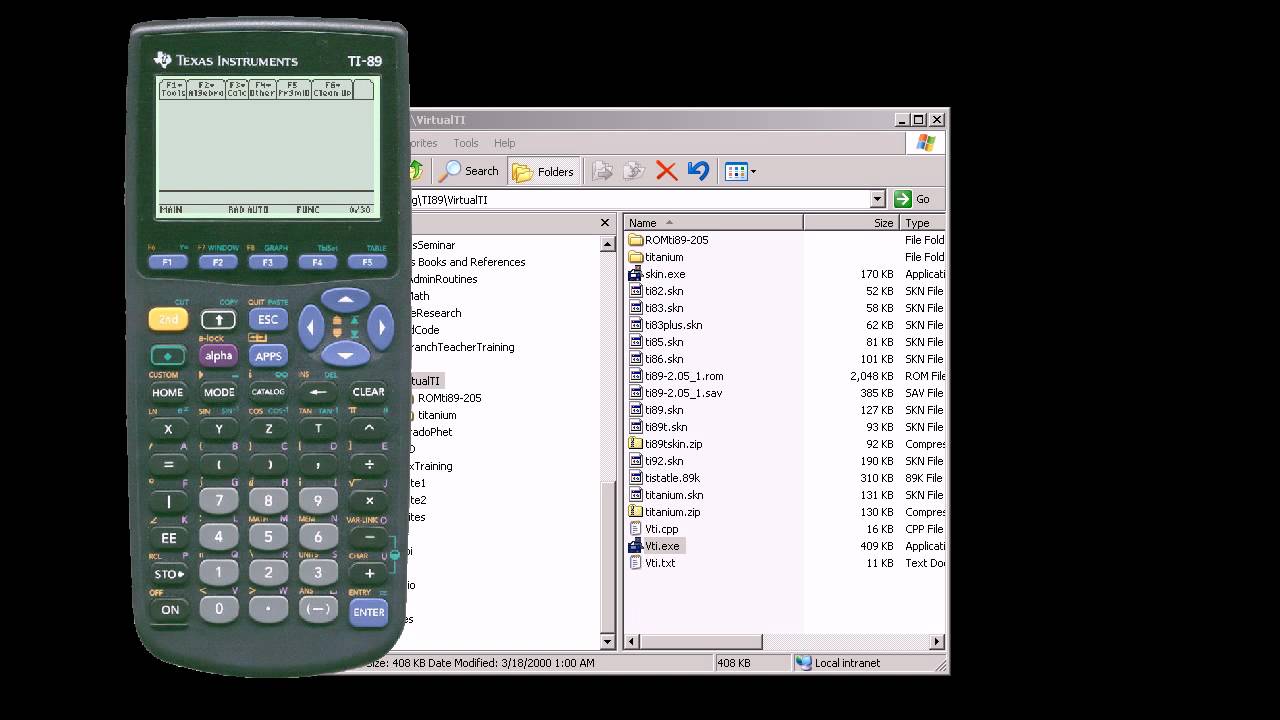This screenshot has height=720, width=1280.
Task: Click the calculator HOME key
Action: coord(168,393)
